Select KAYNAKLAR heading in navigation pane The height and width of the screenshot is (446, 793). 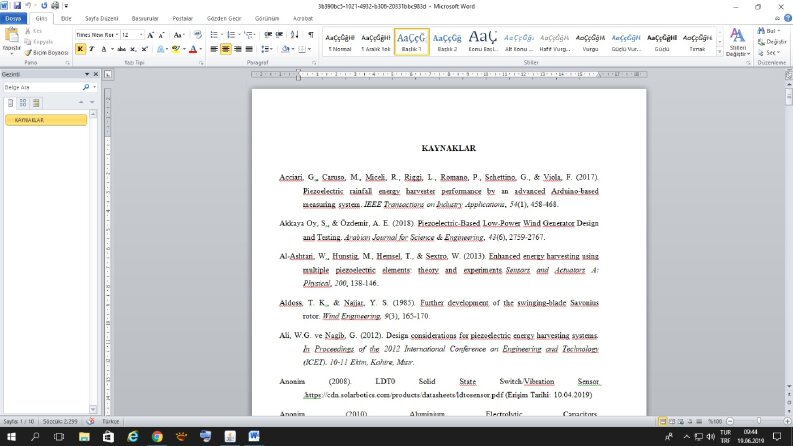coord(46,120)
